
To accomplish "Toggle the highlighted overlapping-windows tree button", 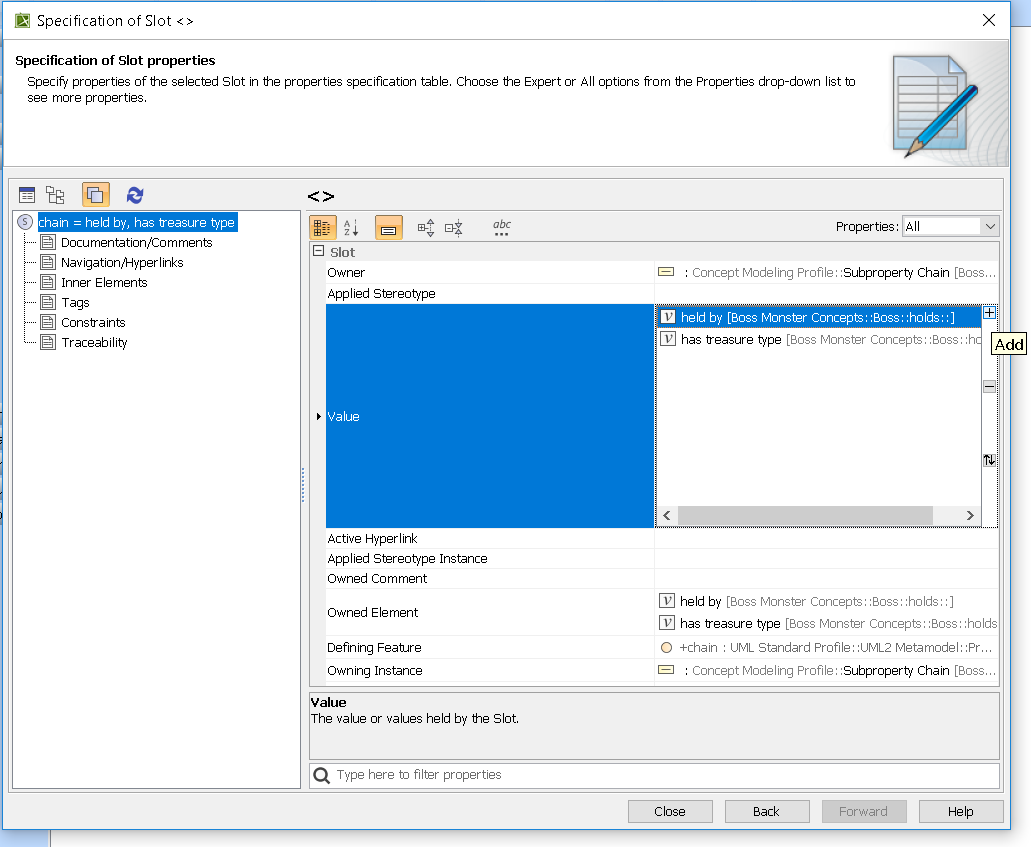I will 96,195.
